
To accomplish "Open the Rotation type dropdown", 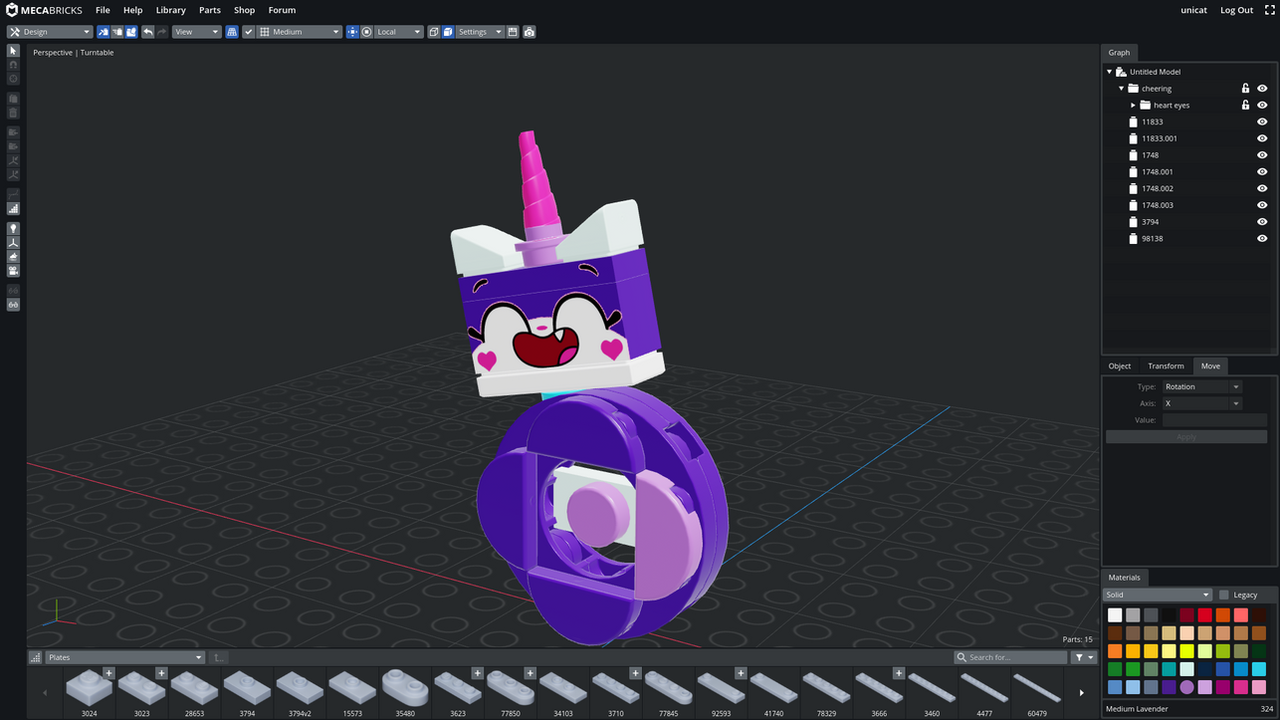I will (1201, 387).
